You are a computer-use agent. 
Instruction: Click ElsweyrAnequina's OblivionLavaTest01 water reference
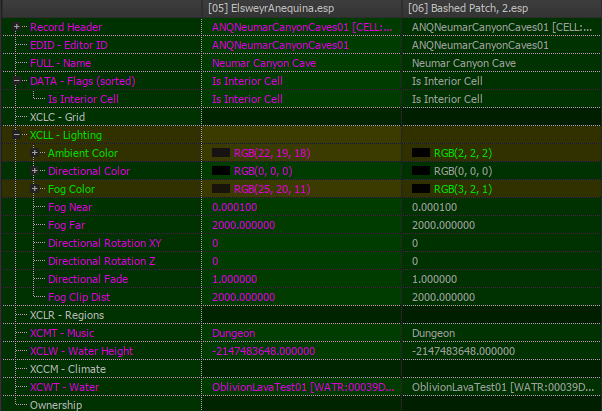pos(303,387)
